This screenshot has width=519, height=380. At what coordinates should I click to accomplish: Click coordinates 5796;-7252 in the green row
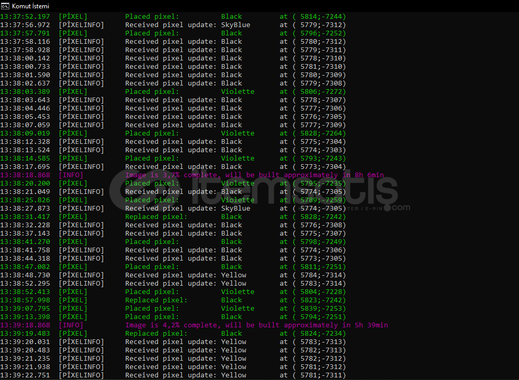(321, 33)
